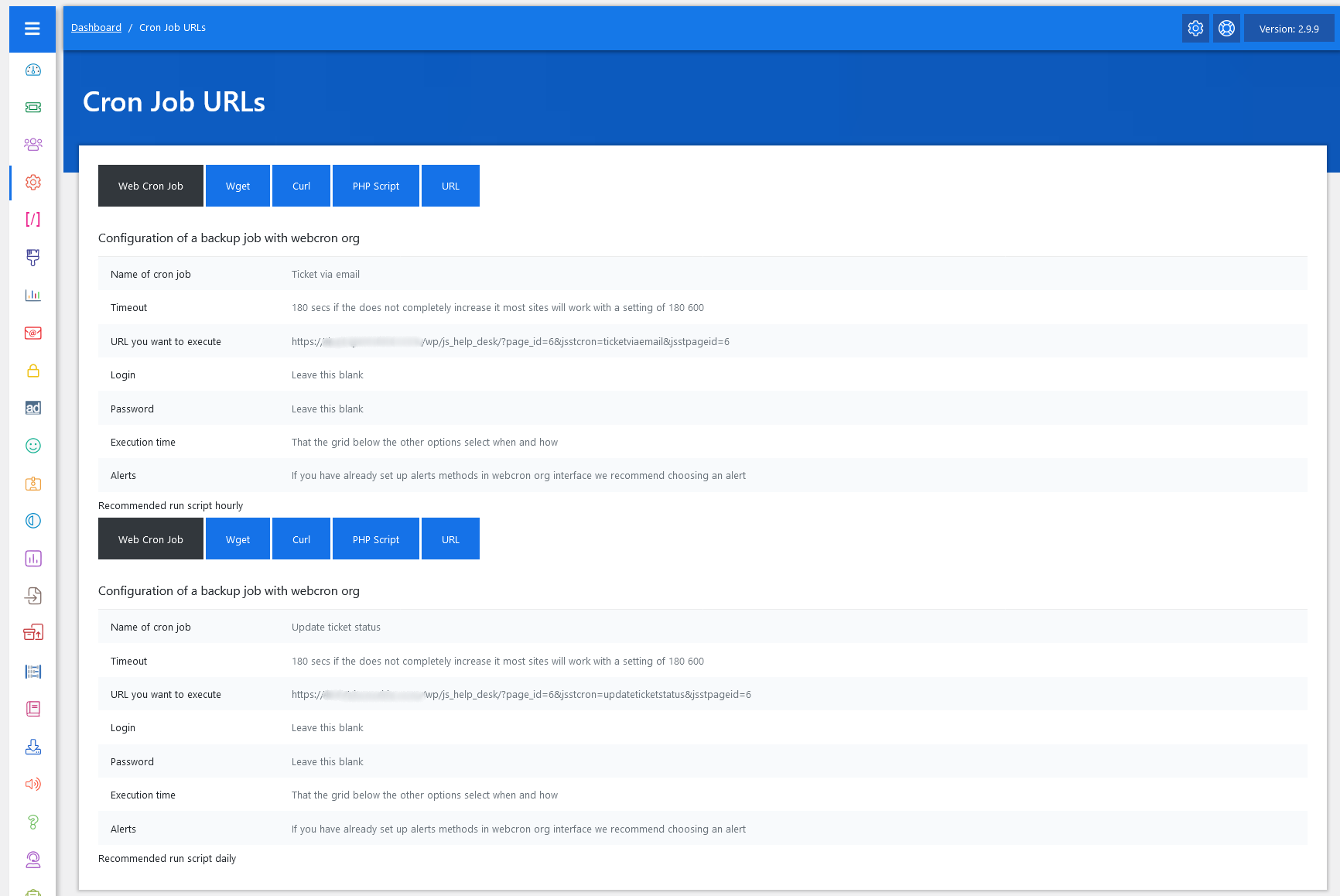Click the red email envelope icon

pyautogui.click(x=32, y=333)
